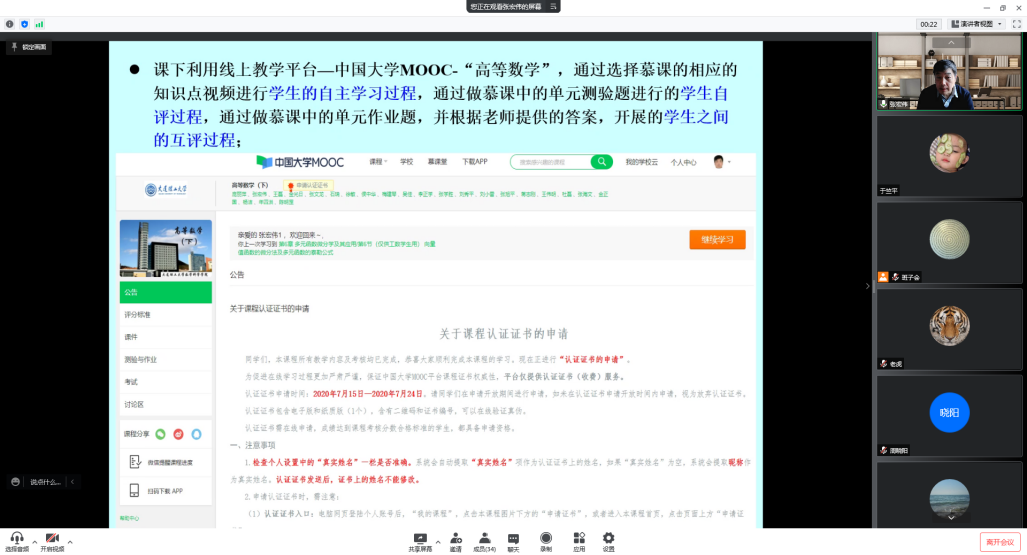Share course via green WeChat icon
The width and height of the screenshot is (1027, 555).
click(160, 434)
